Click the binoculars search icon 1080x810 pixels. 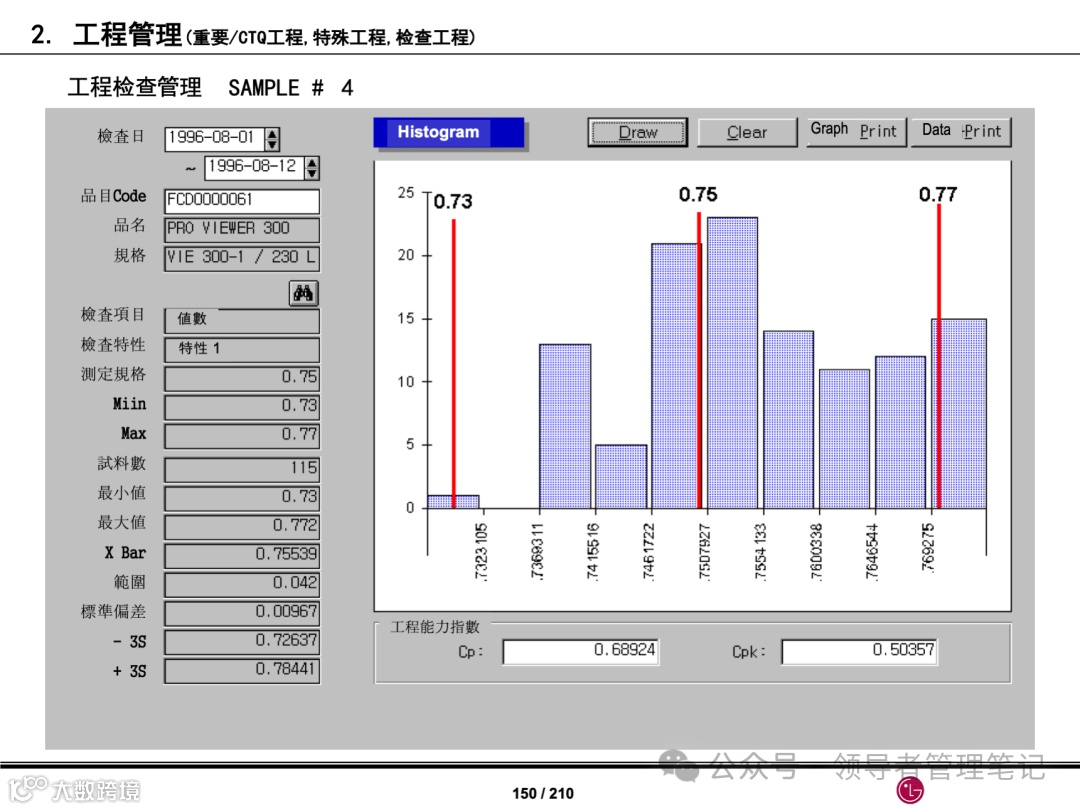(303, 293)
